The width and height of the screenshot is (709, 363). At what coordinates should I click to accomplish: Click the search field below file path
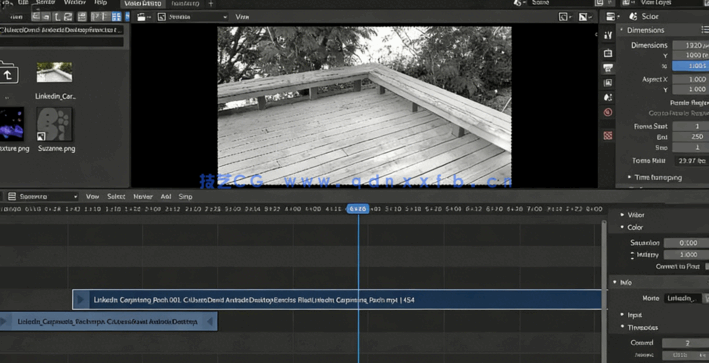61,42
